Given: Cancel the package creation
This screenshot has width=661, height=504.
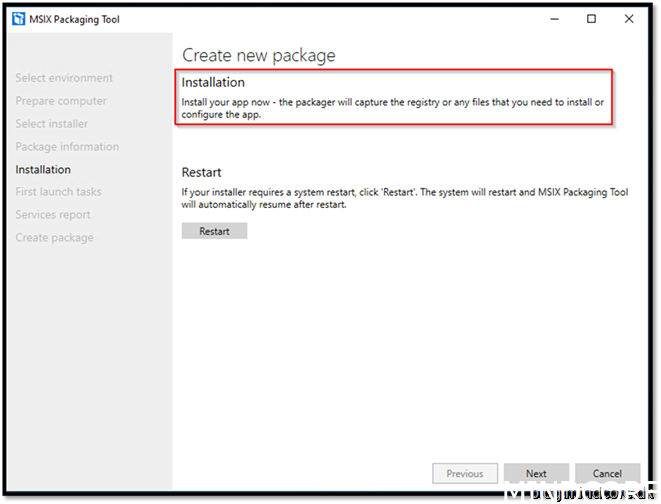Looking at the screenshot, I should 607,474.
